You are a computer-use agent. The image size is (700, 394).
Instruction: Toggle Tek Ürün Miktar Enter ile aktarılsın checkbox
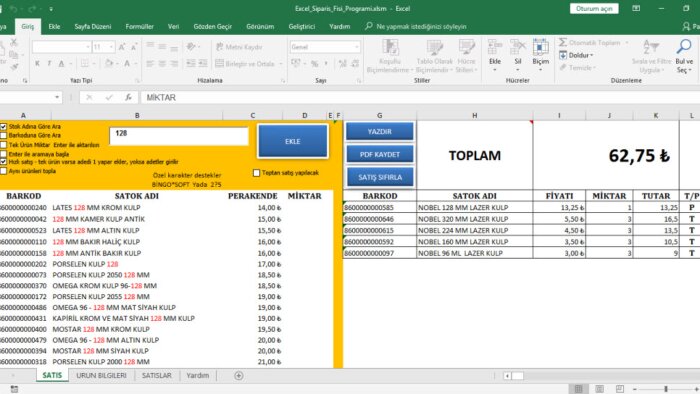(x=4, y=145)
